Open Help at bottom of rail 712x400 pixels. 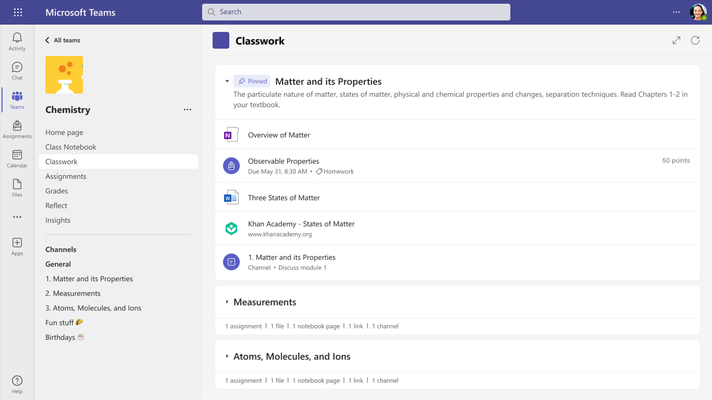17,384
